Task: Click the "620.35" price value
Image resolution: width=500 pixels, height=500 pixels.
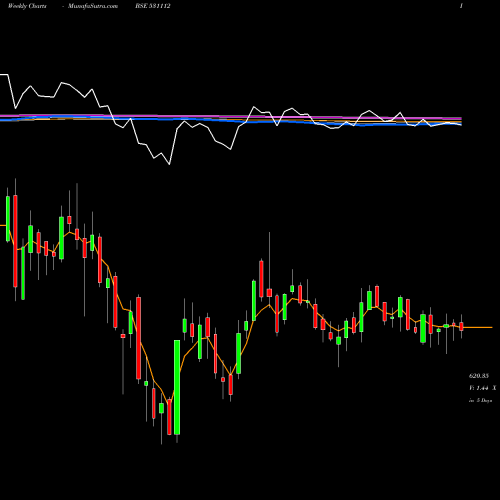Action: tap(479, 376)
